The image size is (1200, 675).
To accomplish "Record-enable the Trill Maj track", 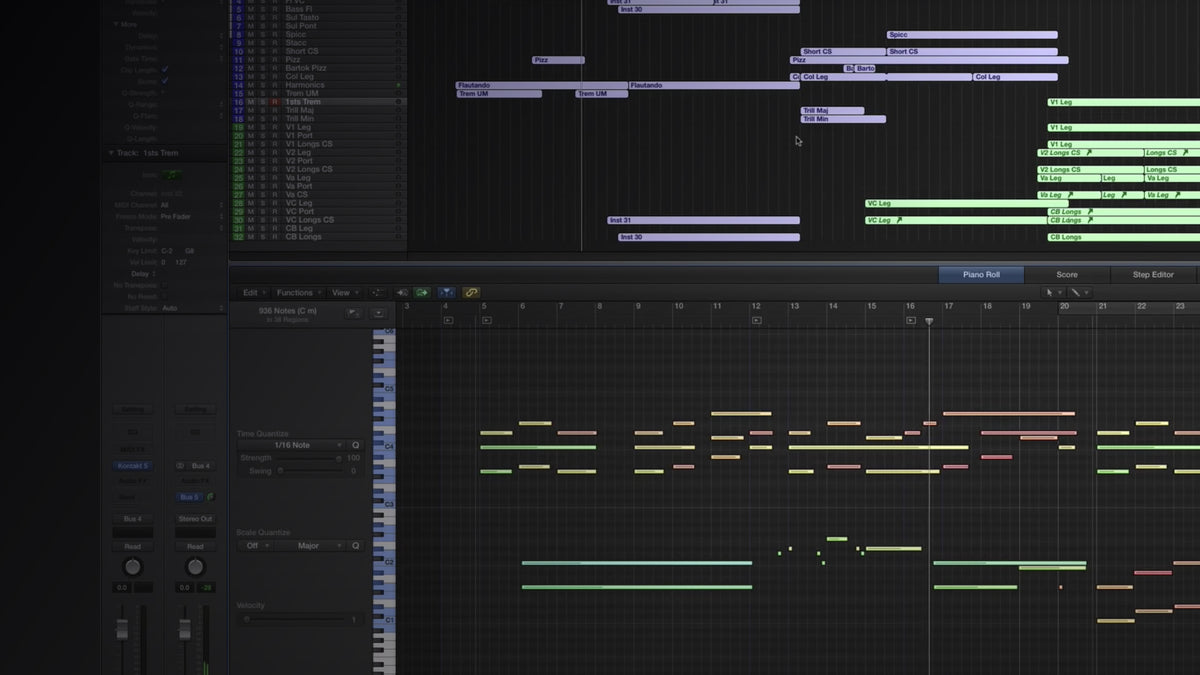I will pos(275,110).
